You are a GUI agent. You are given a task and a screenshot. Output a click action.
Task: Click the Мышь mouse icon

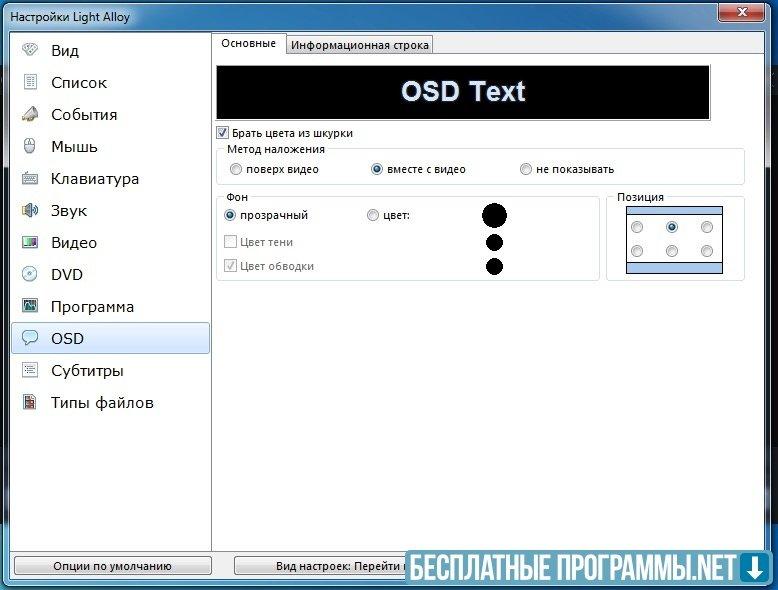click(x=30, y=147)
